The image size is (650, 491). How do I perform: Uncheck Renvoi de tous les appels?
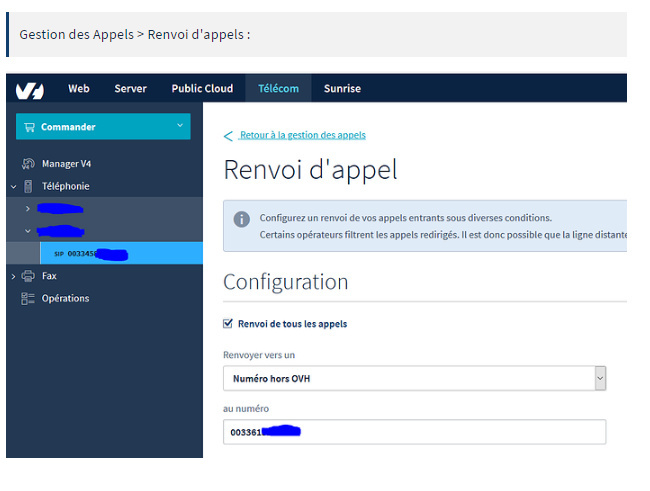pyautogui.click(x=228, y=324)
